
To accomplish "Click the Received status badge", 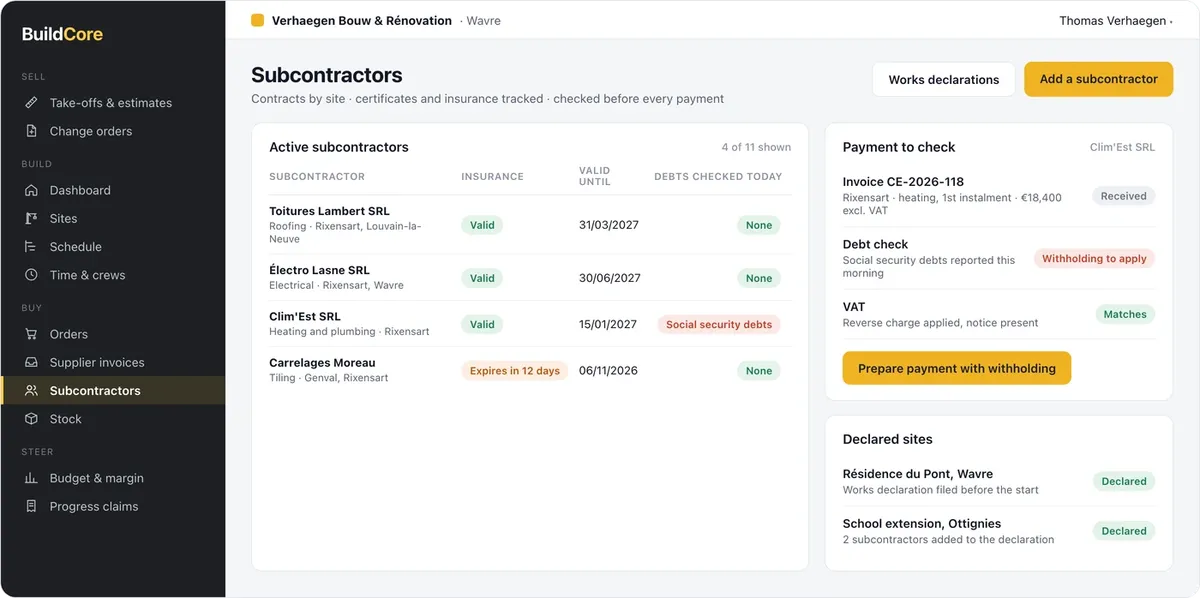I will [x=1124, y=196].
